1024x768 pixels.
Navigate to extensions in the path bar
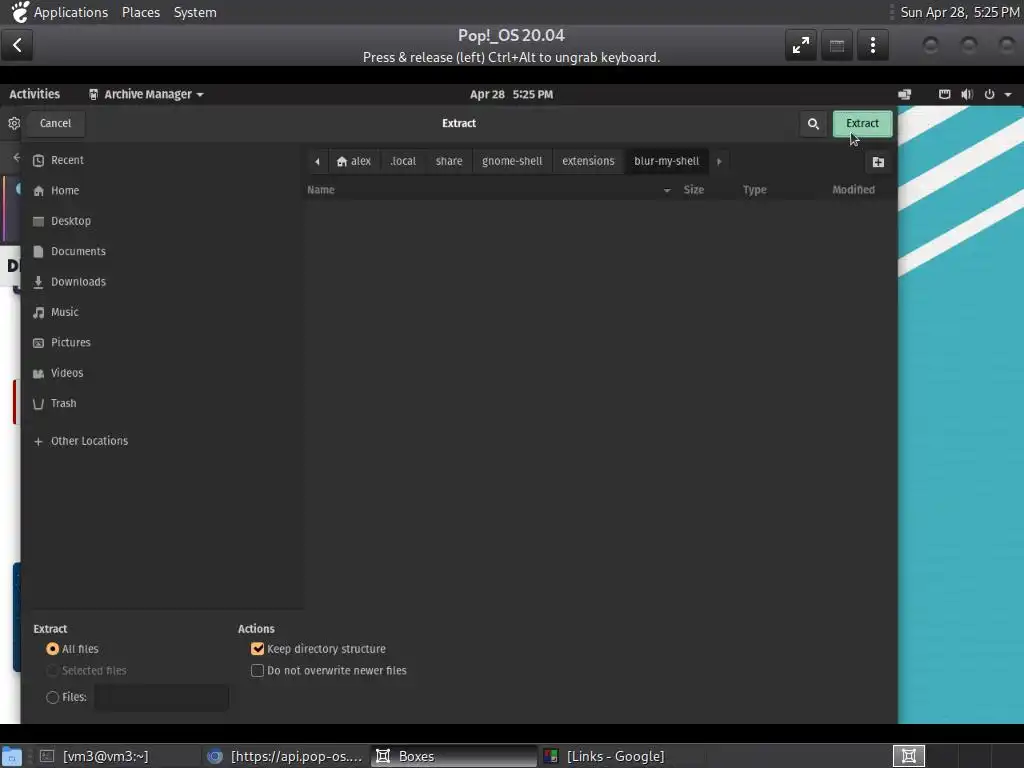pyautogui.click(x=588, y=161)
